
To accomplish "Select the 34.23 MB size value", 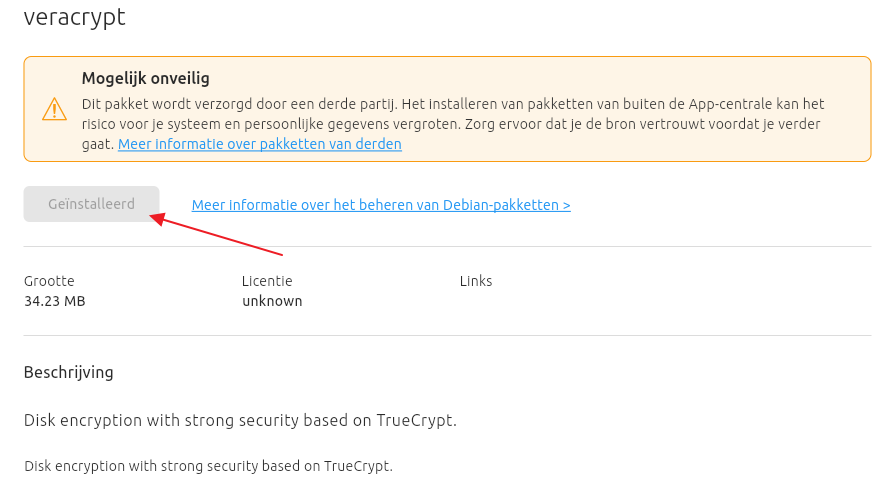I will (54, 301).
